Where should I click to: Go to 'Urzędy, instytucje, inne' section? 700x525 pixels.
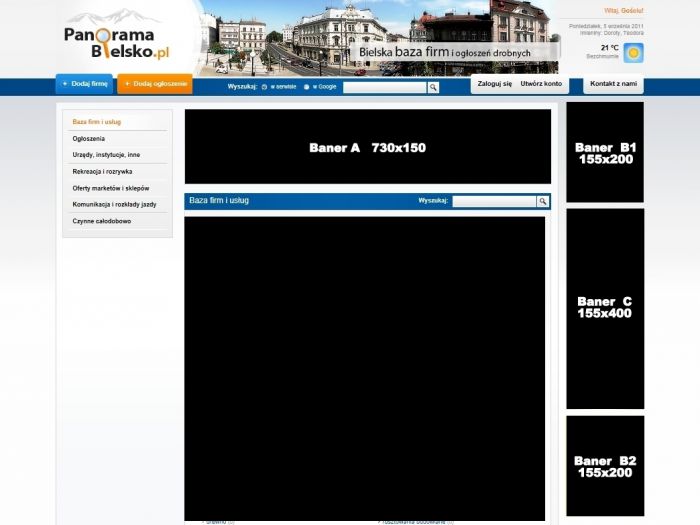(x=106, y=155)
